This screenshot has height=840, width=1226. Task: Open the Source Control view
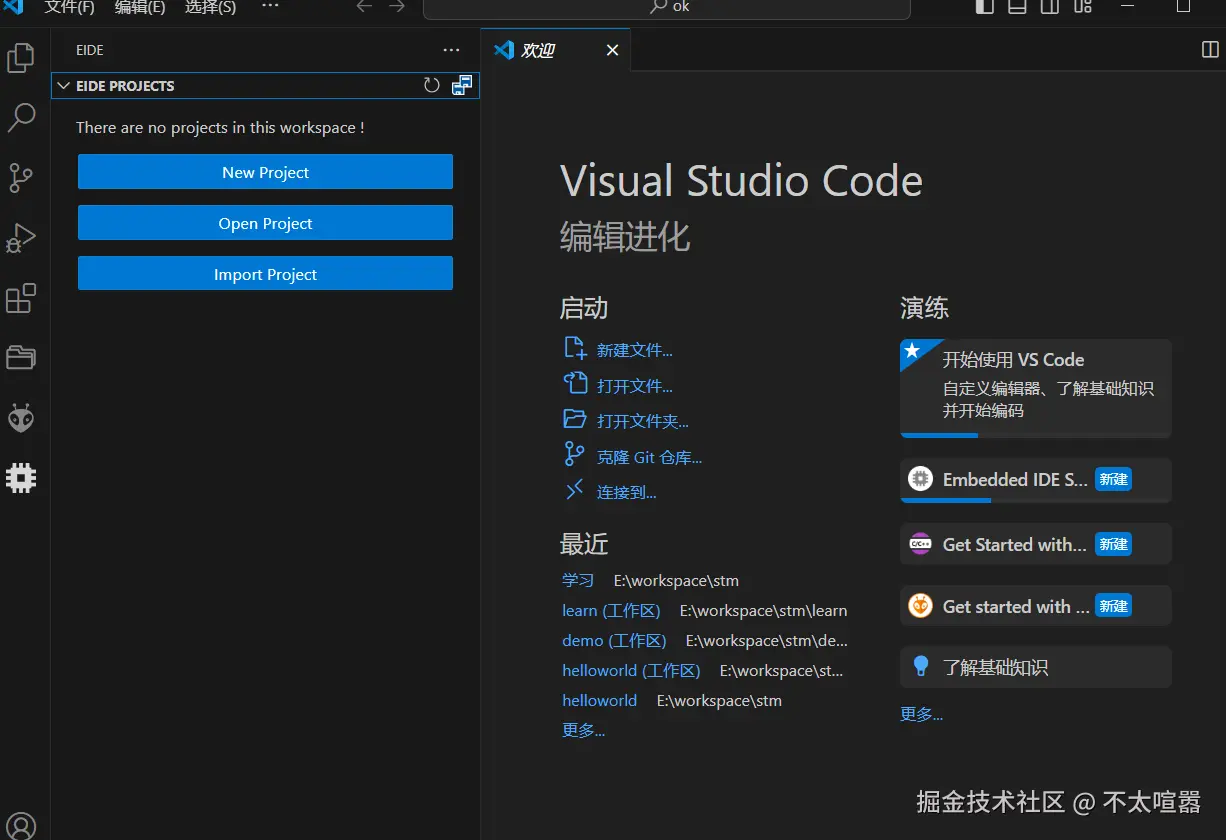point(21,178)
